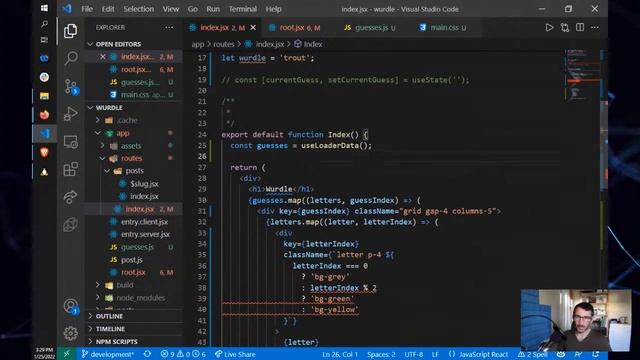The height and width of the screenshot is (360, 640).
Task: Open Brave browser from the taskbar
Action: [44, 153]
